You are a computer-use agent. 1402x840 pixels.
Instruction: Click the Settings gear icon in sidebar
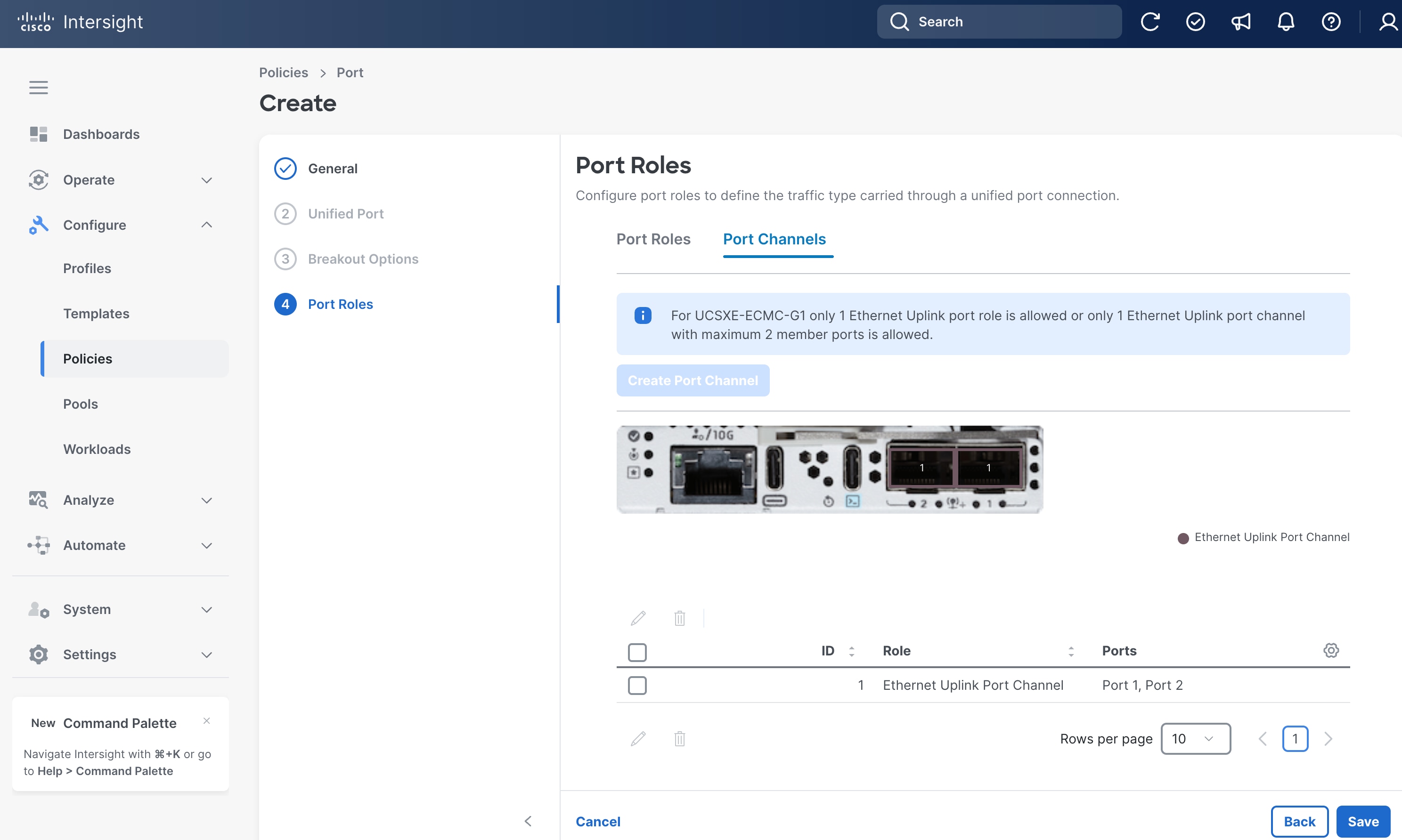pyautogui.click(x=39, y=654)
